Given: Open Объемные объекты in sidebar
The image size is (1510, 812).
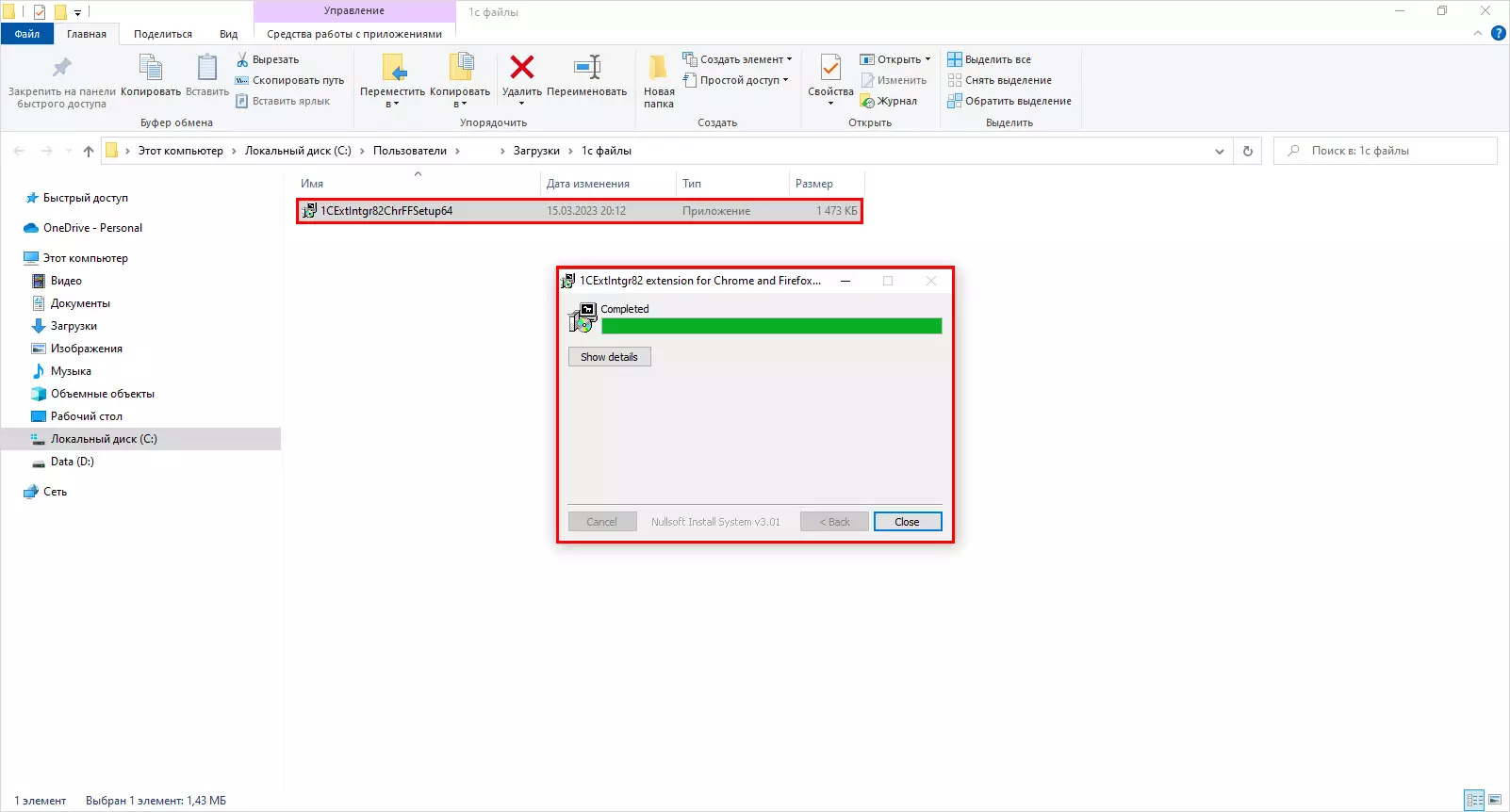Looking at the screenshot, I should [102, 394].
